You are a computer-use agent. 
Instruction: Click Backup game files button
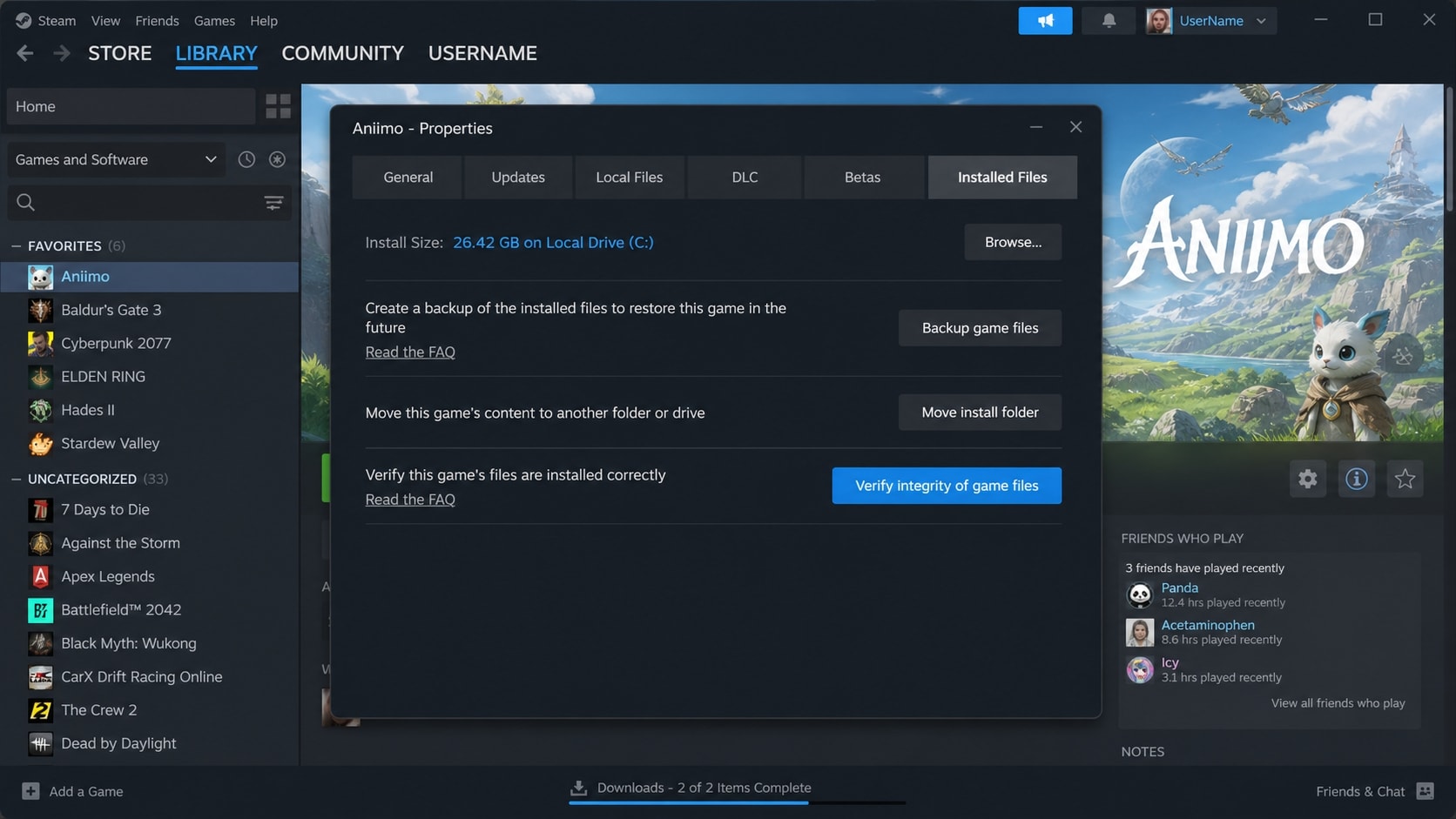coord(980,328)
